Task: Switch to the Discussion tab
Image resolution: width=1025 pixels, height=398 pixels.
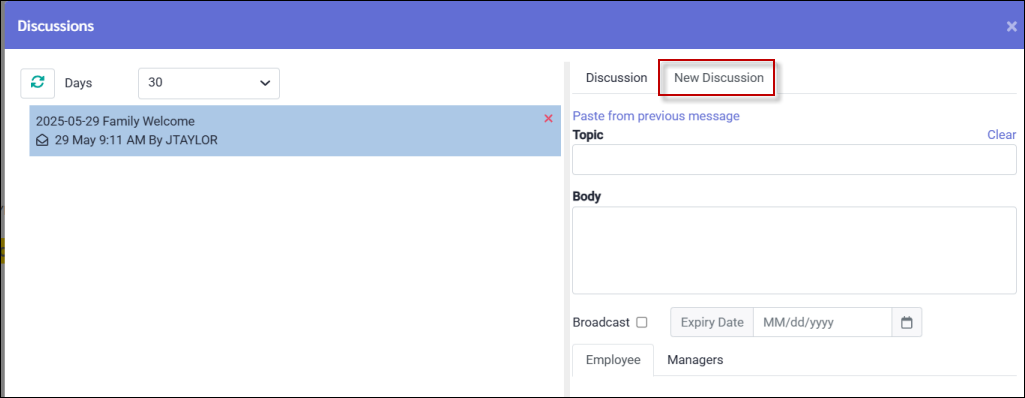Action: click(x=616, y=78)
